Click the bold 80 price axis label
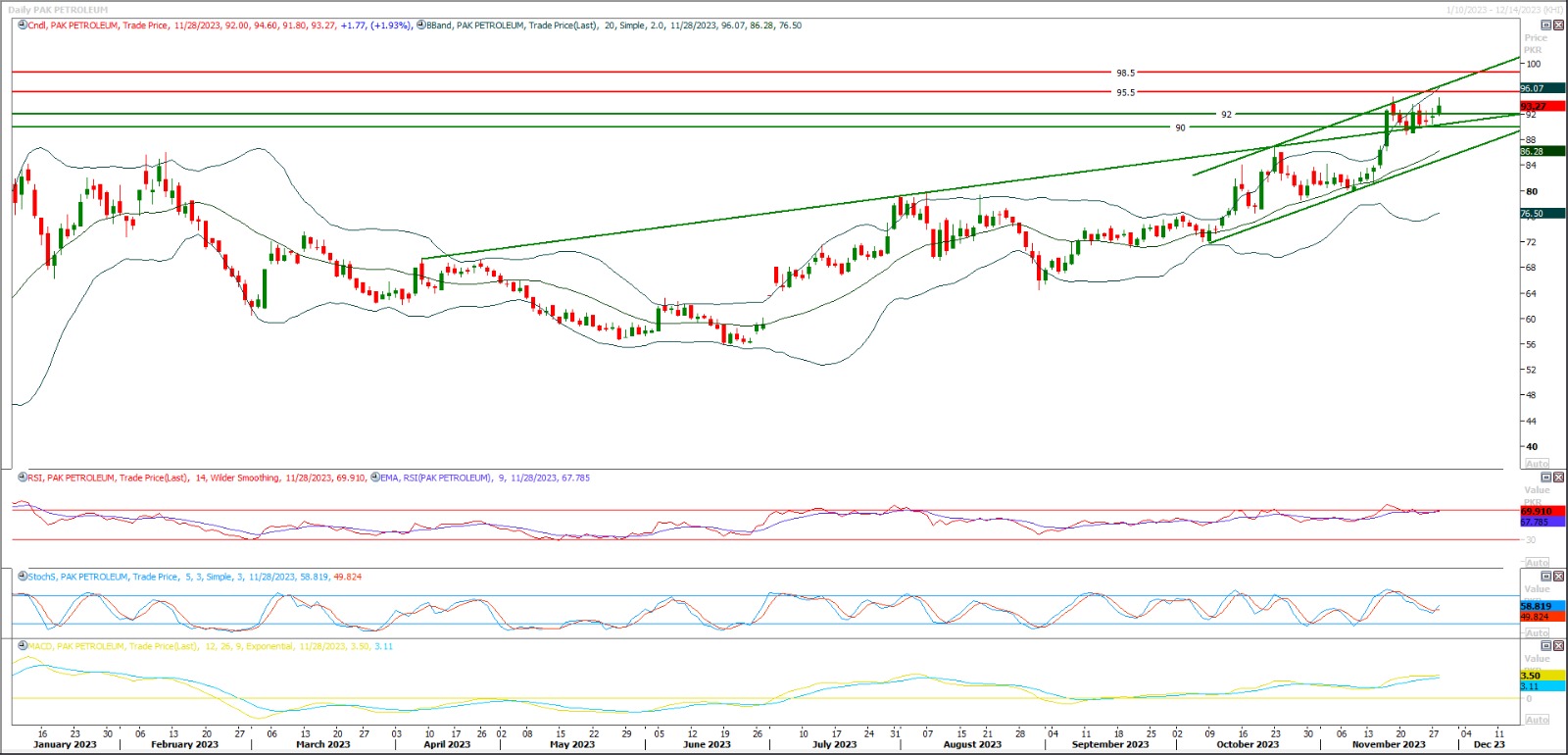The width and height of the screenshot is (1568, 755). point(1532,191)
